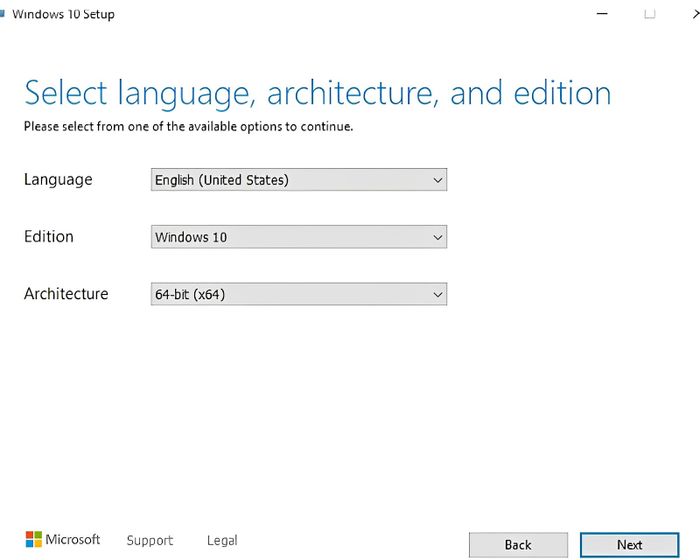Click the Windows 10 Setup title text
The height and width of the screenshot is (560, 700).
63,14
